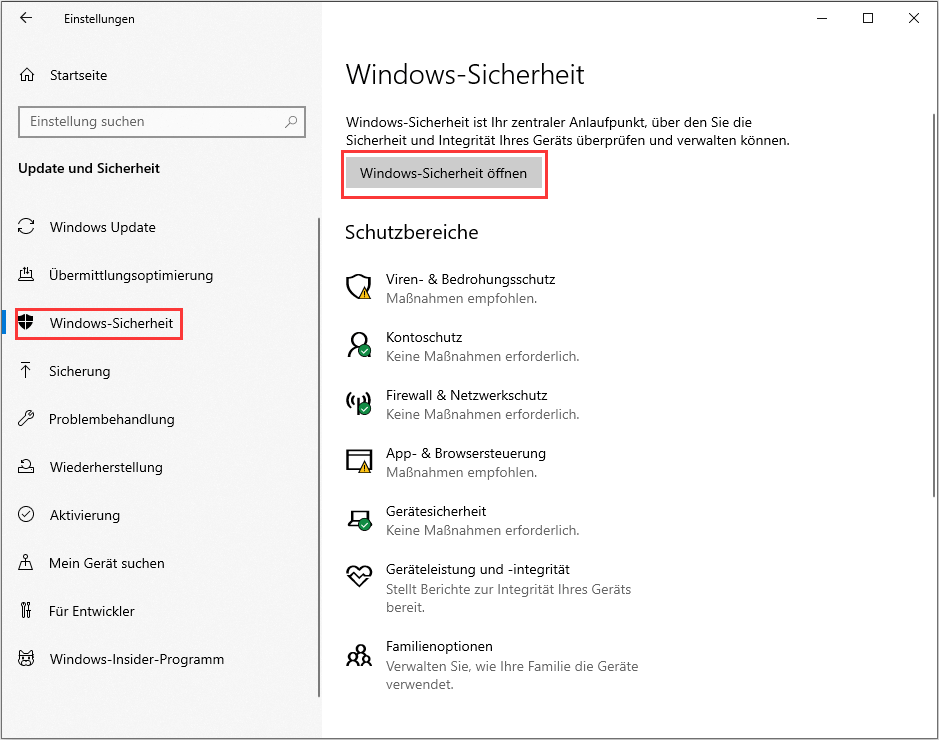Viewport: 939px width, 740px height.
Task: Open Firewall & Netzwerkschutz icon
Action: pyautogui.click(x=358, y=403)
